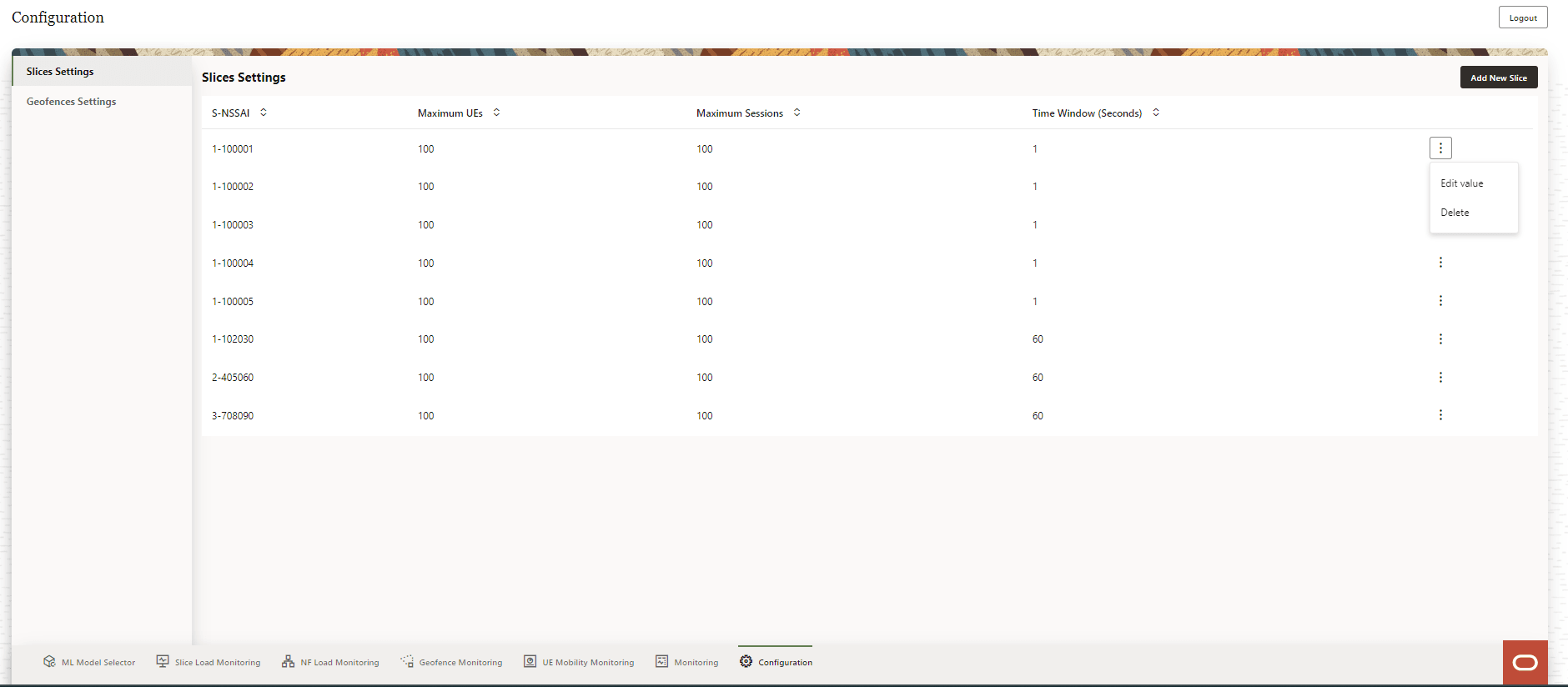Click the Logout button
Viewport: 1568px width, 687px height.
pyautogui.click(x=1523, y=18)
